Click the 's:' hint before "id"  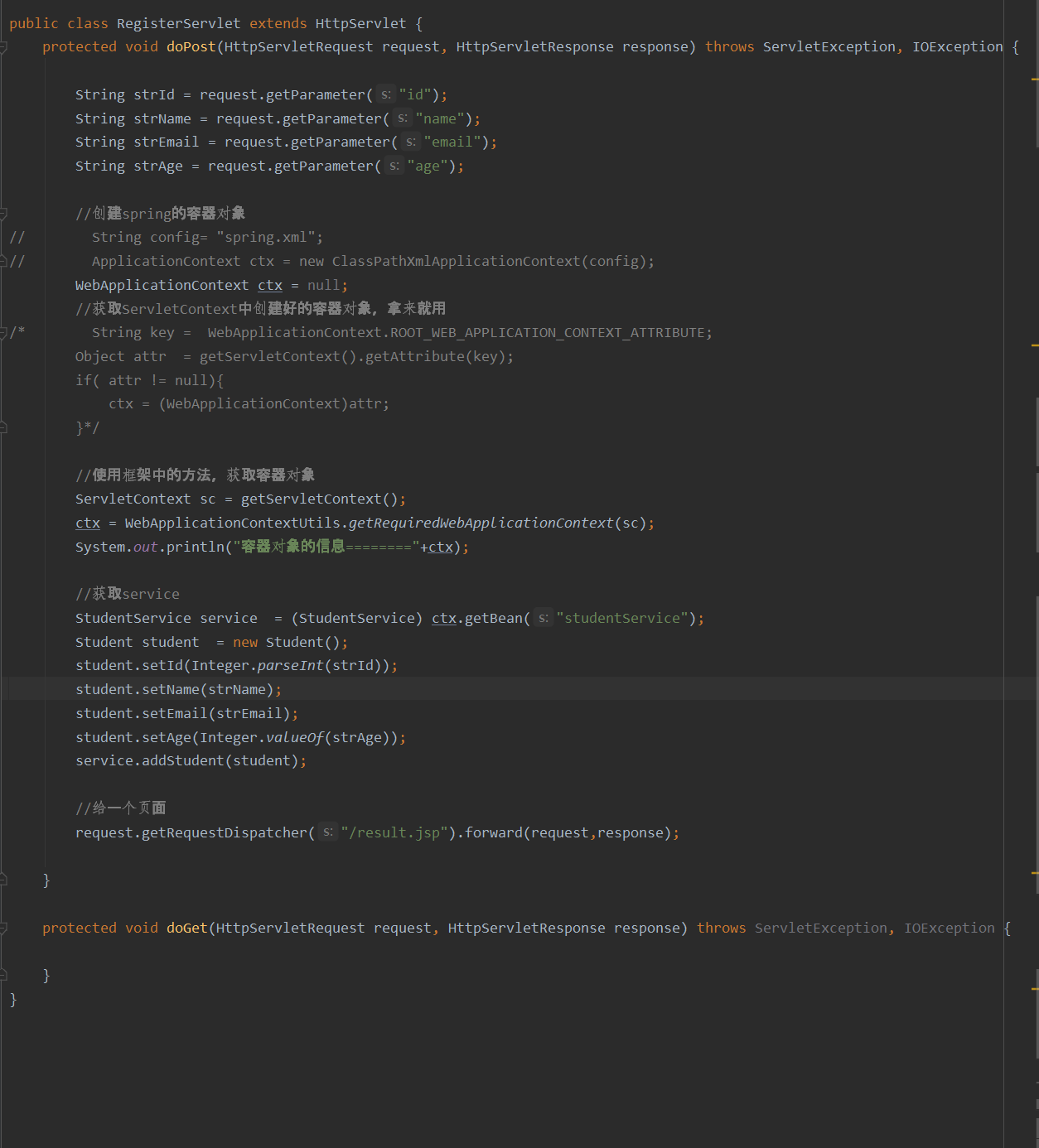tap(386, 95)
